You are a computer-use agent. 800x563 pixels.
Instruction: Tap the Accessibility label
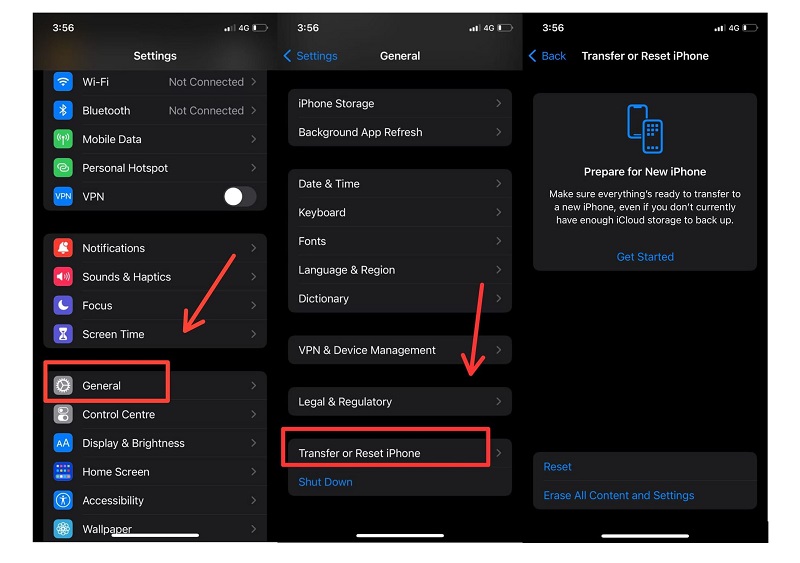pyautogui.click(x=113, y=500)
